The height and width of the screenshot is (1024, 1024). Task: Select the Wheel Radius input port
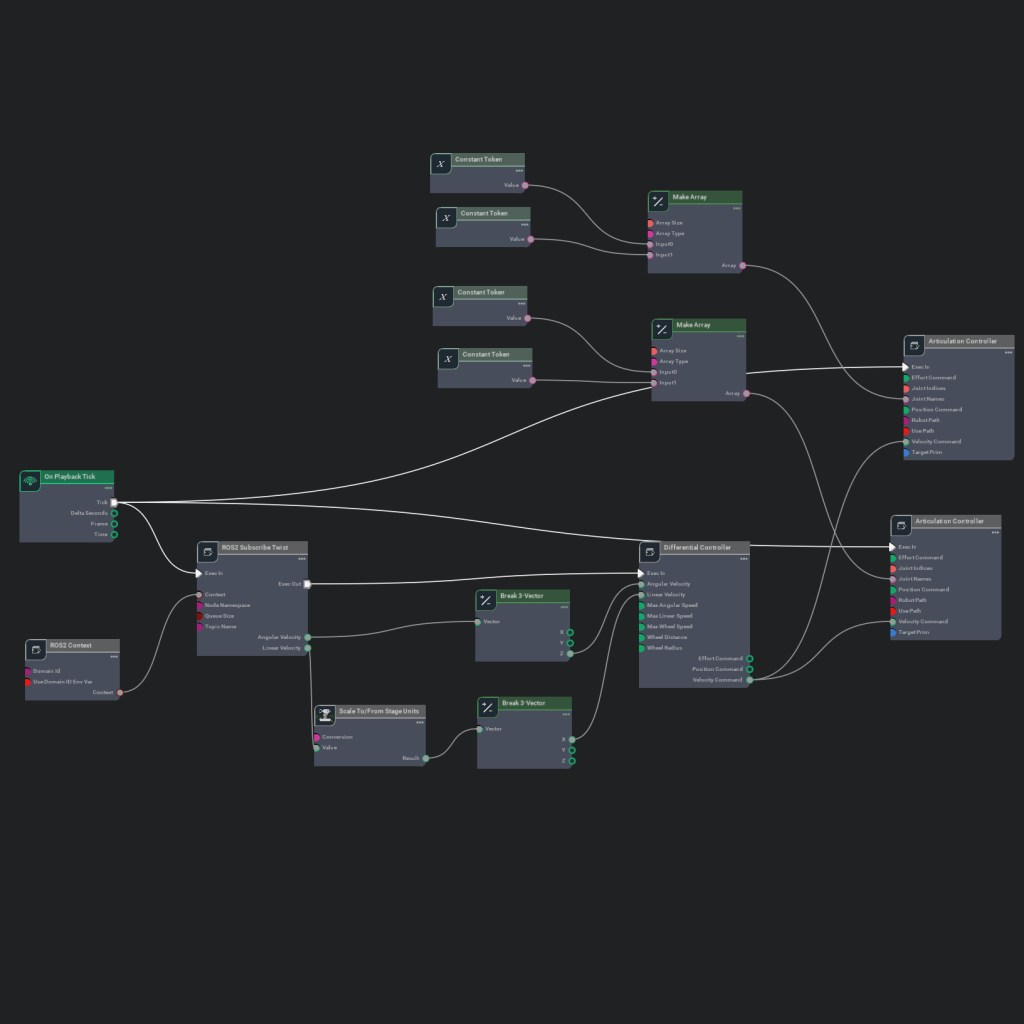642,648
